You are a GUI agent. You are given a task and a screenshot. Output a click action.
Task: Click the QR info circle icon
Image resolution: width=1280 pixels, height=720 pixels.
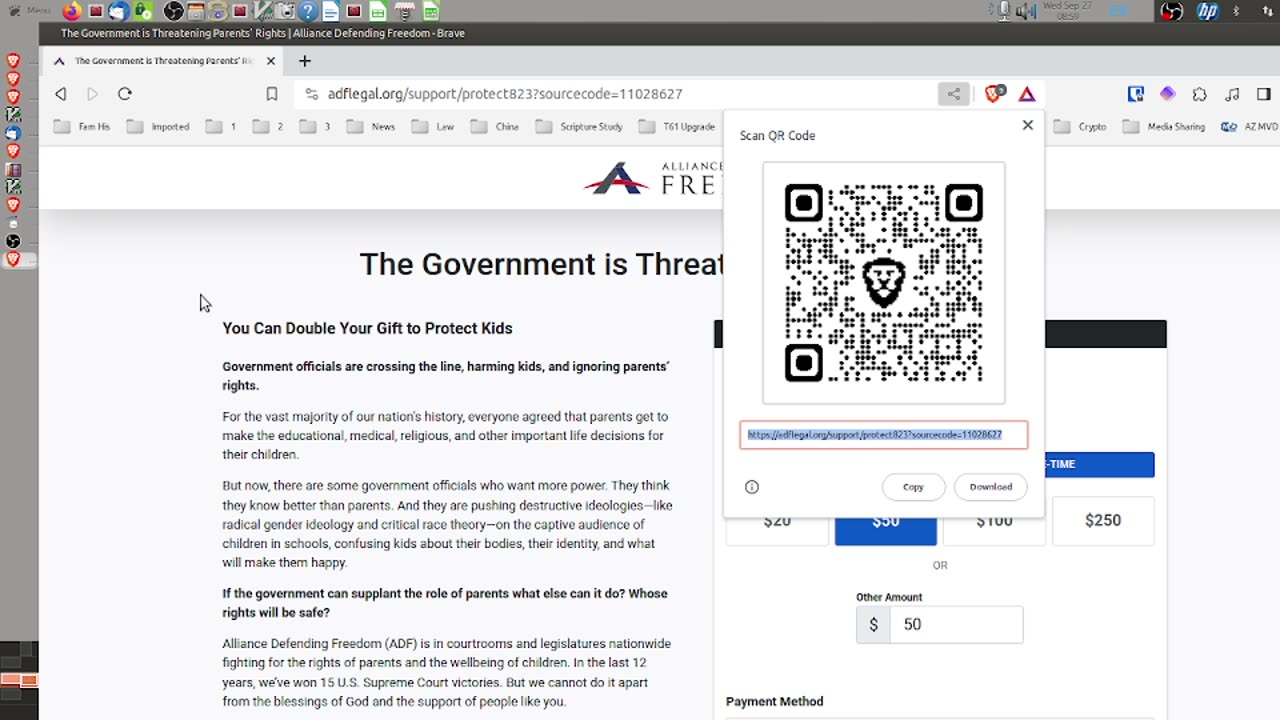coord(752,487)
